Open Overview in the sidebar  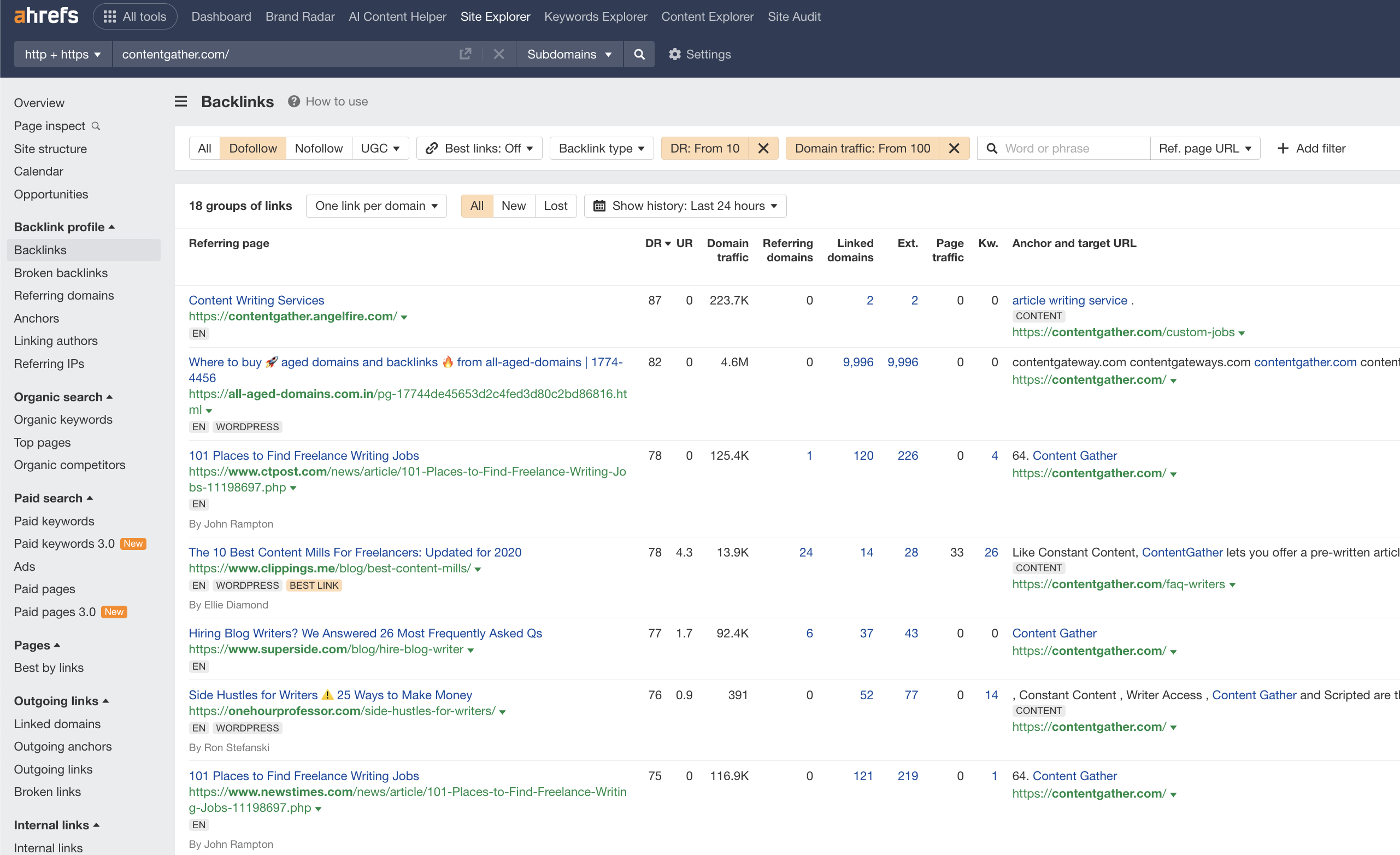pos(39,103)
